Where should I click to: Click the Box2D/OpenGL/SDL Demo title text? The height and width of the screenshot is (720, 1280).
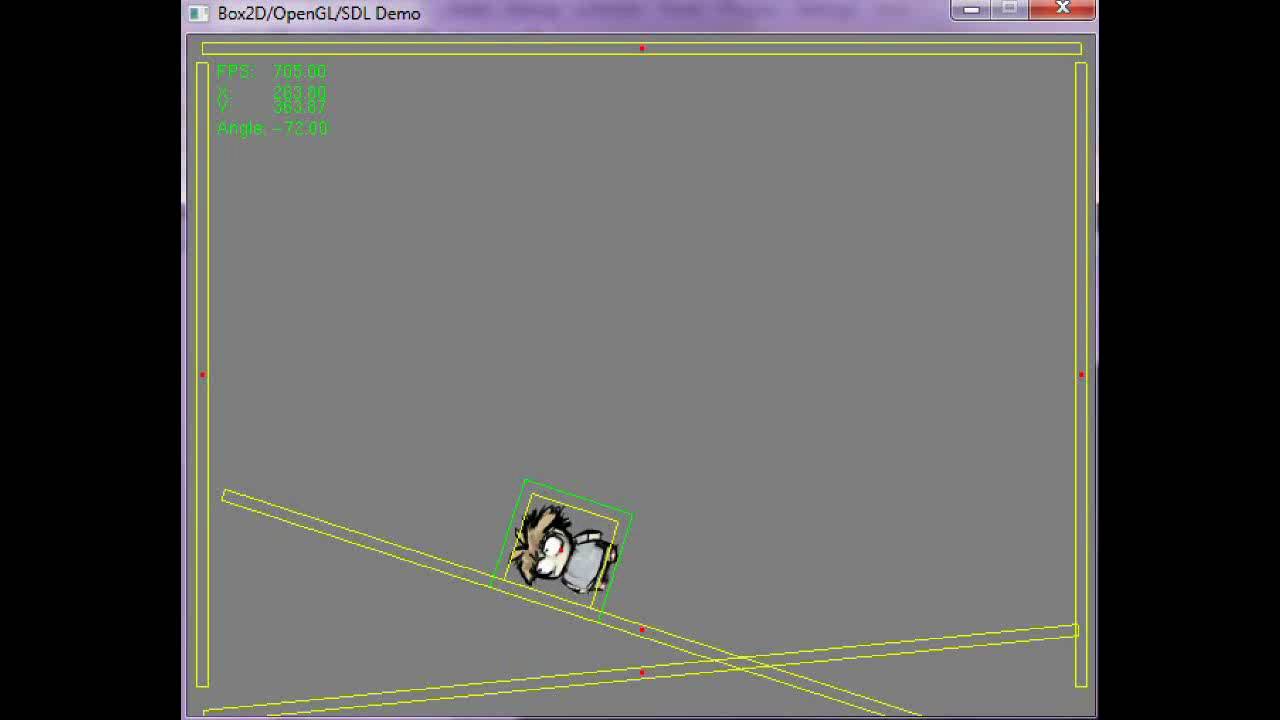click(x=319, y=14)
